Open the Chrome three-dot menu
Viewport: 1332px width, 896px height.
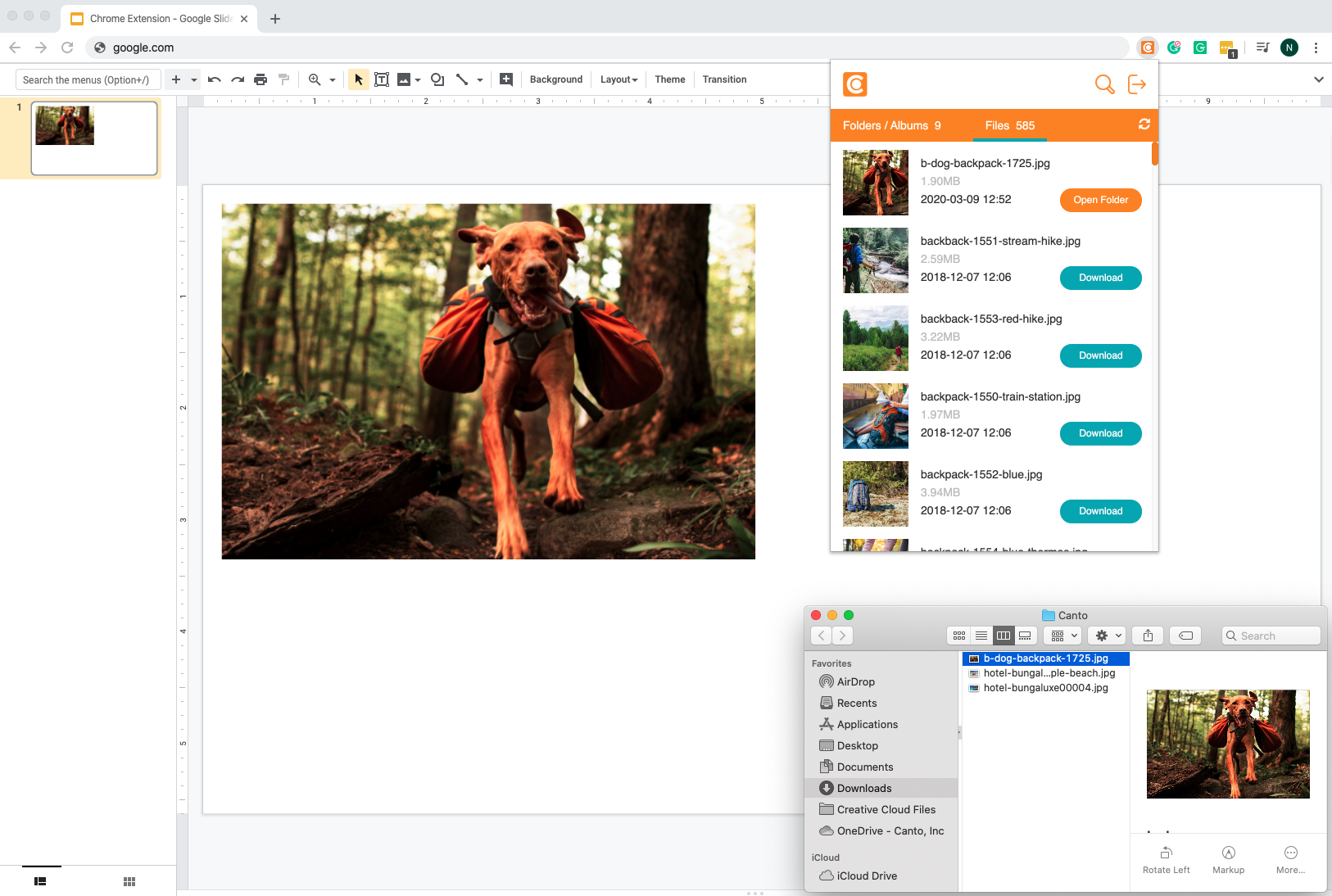click(1316, 48)
